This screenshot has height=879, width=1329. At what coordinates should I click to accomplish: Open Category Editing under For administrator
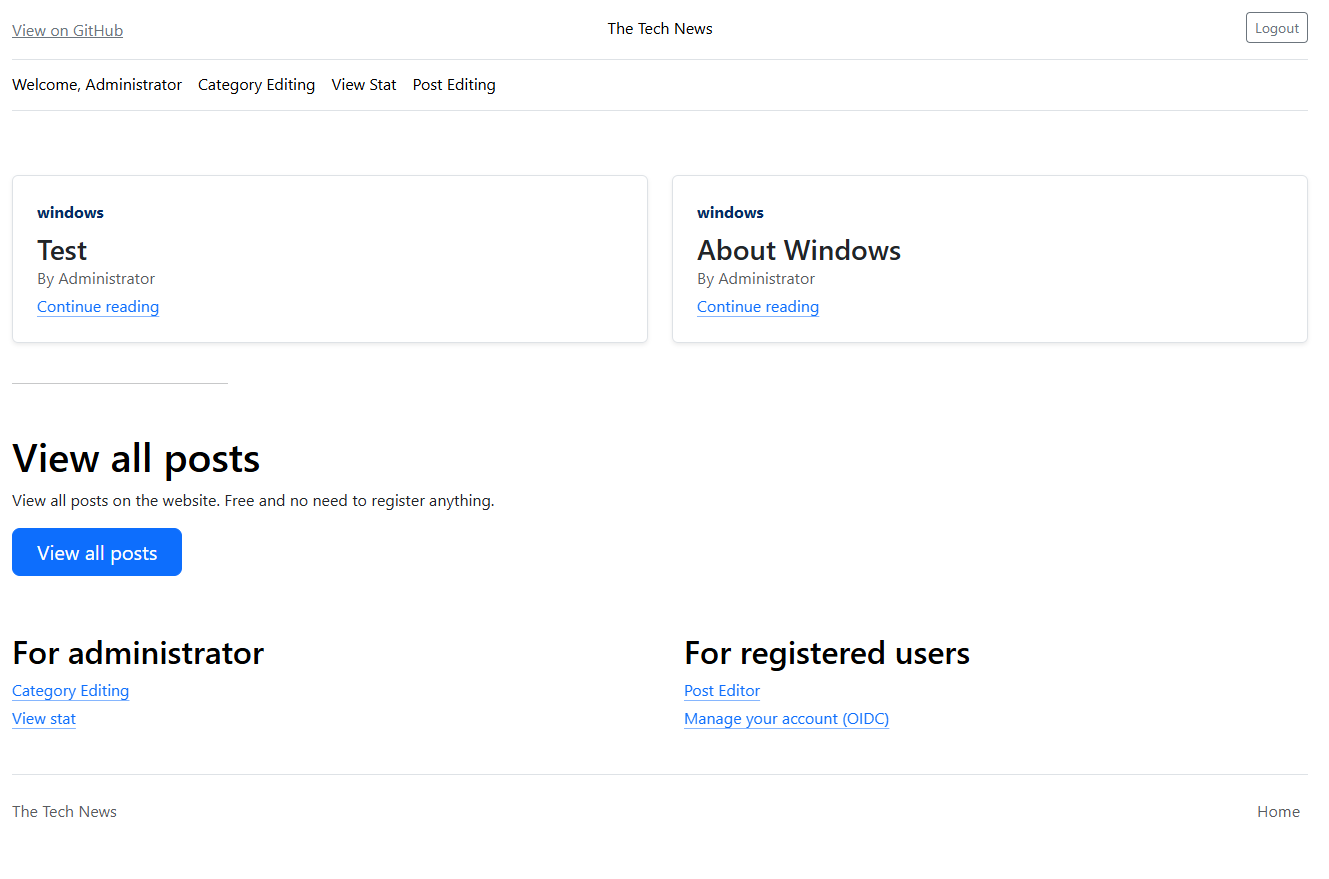(70, 691)
